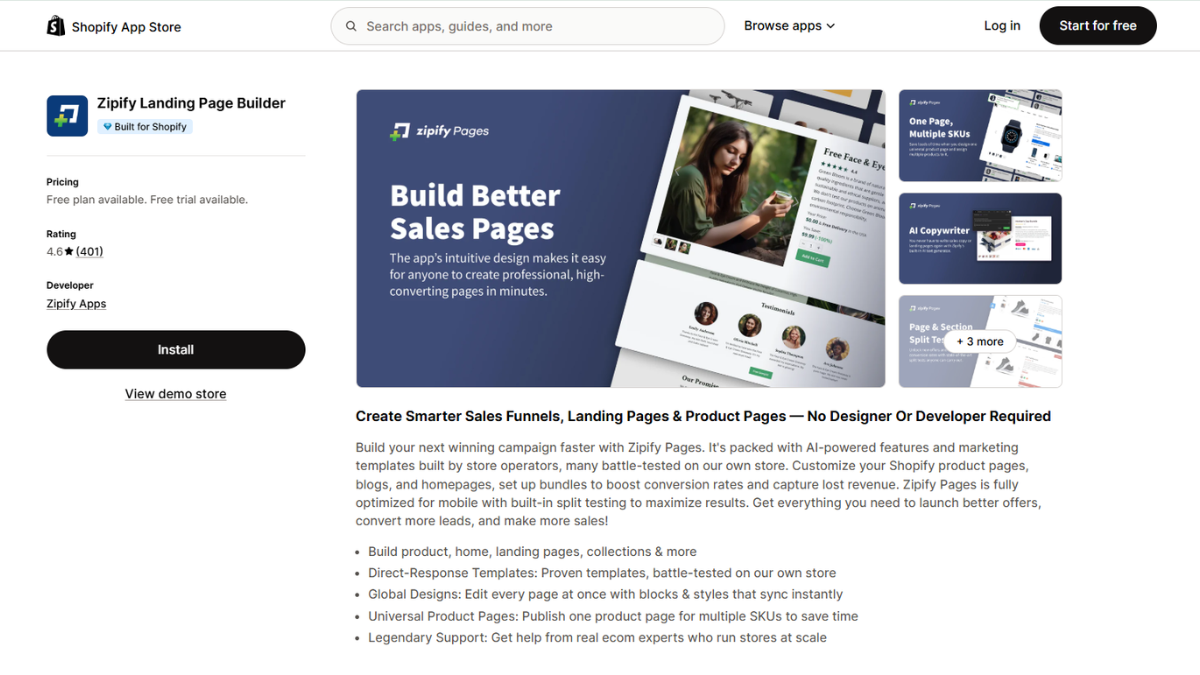This screenshot has width=1200, height=675.
Task: Click the Shopify bag logo icon
Action: [x=56, y=26]
